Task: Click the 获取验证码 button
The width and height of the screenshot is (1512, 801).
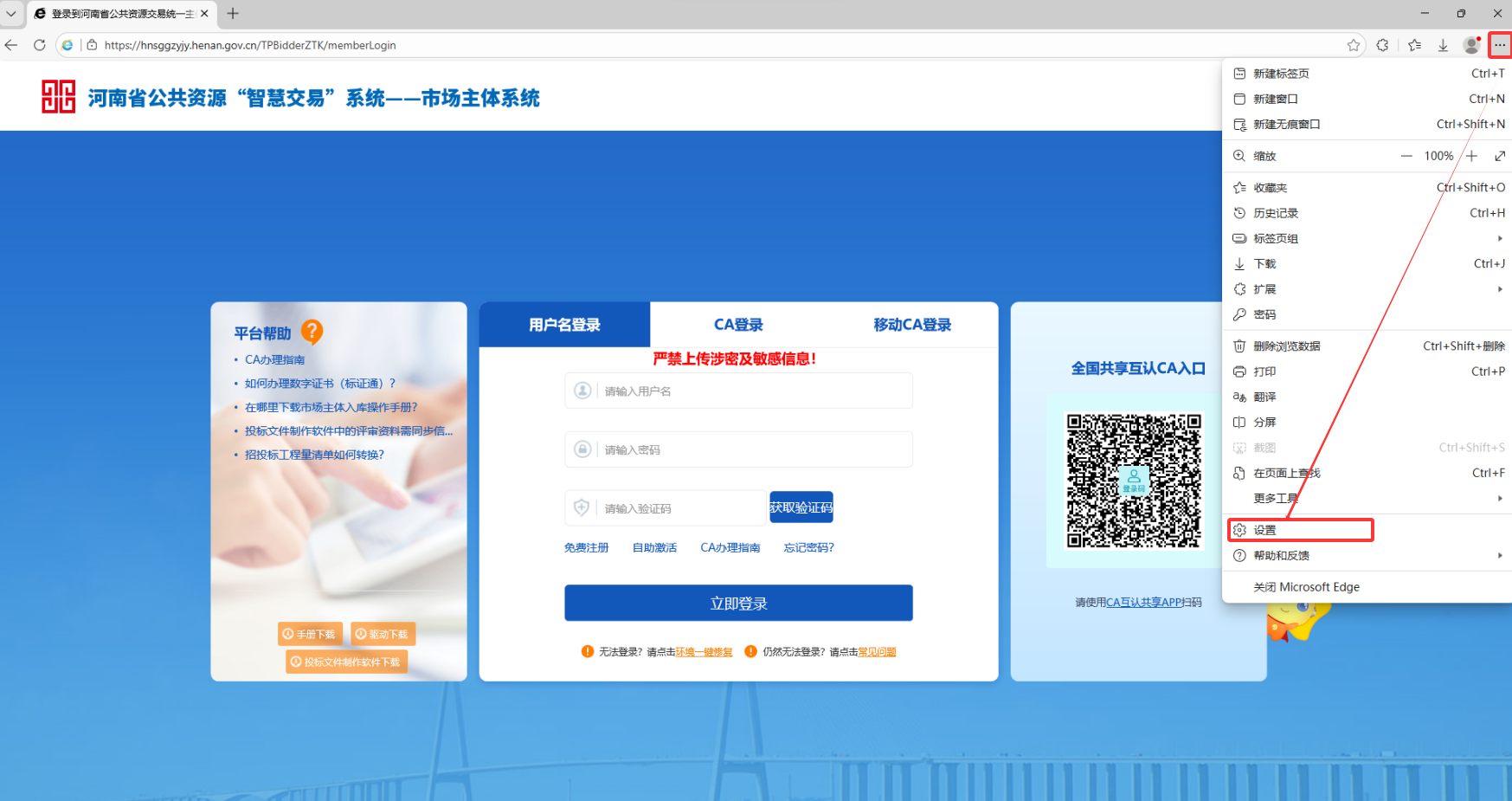Action: pos(801,507)
